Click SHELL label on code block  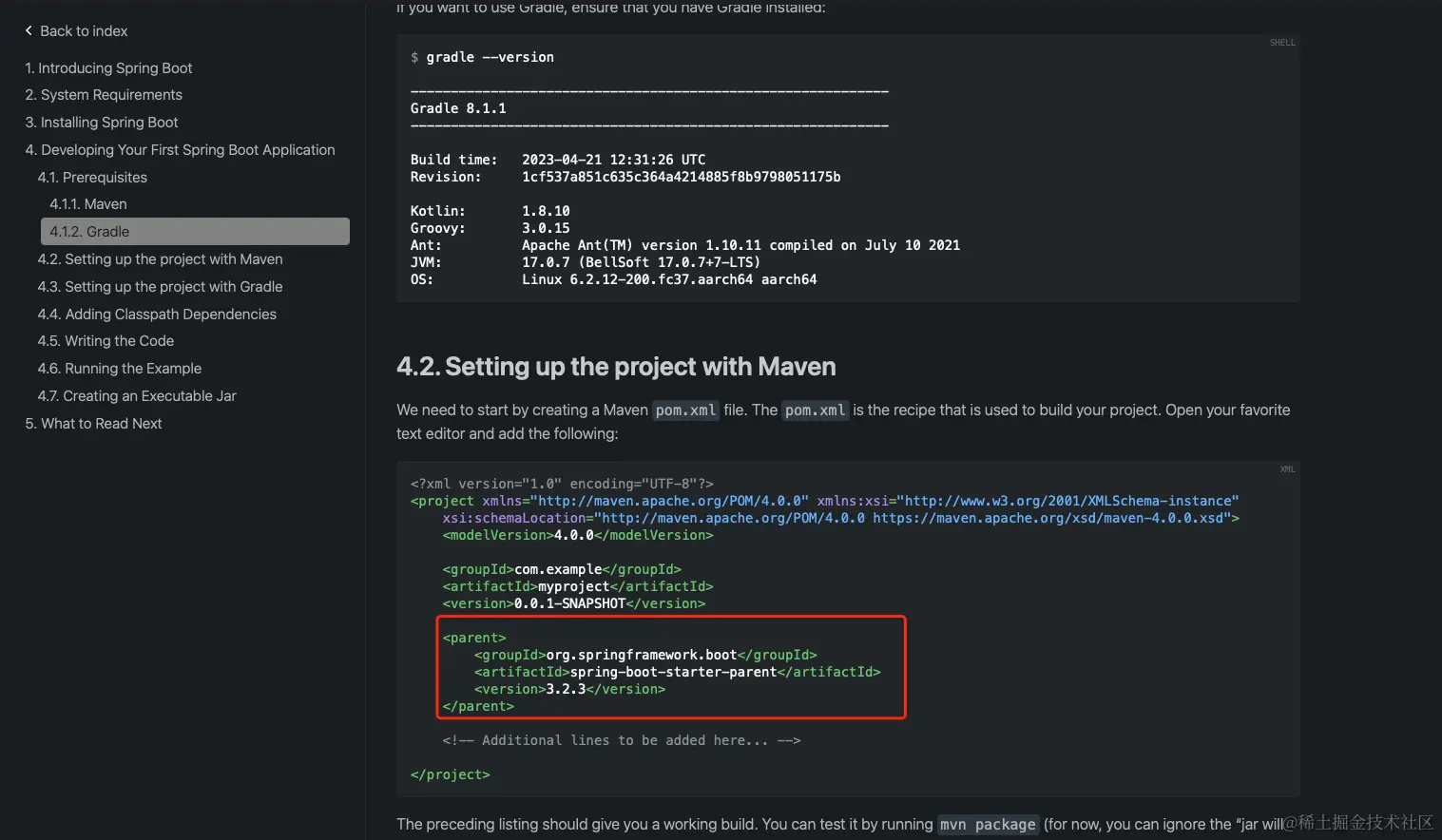tap(1282, 43)
